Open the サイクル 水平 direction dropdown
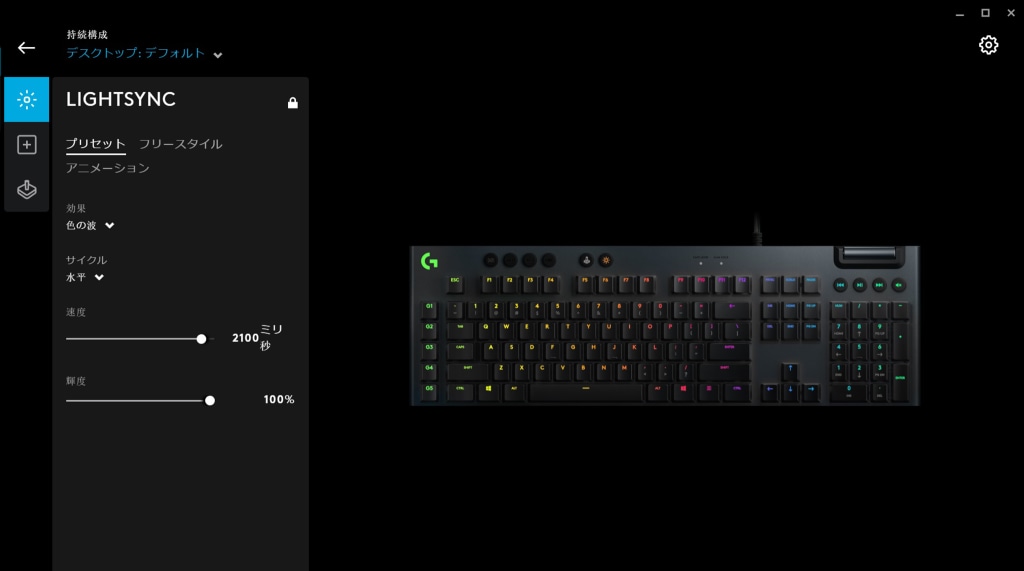This screenshot has width=1024, height=571. pos(85,277)
